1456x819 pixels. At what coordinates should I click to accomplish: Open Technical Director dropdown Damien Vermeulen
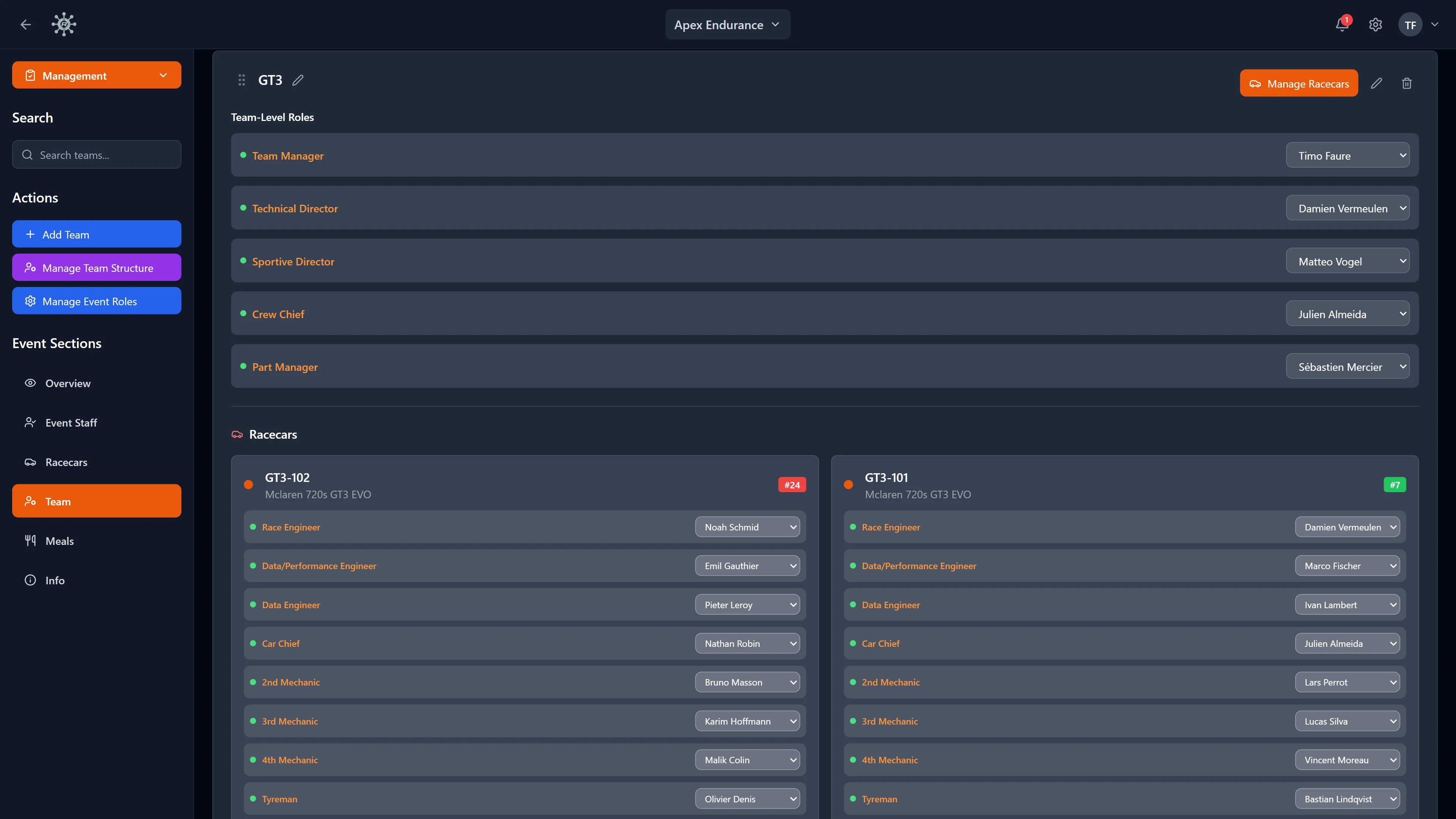click(x=1348, y=208)
